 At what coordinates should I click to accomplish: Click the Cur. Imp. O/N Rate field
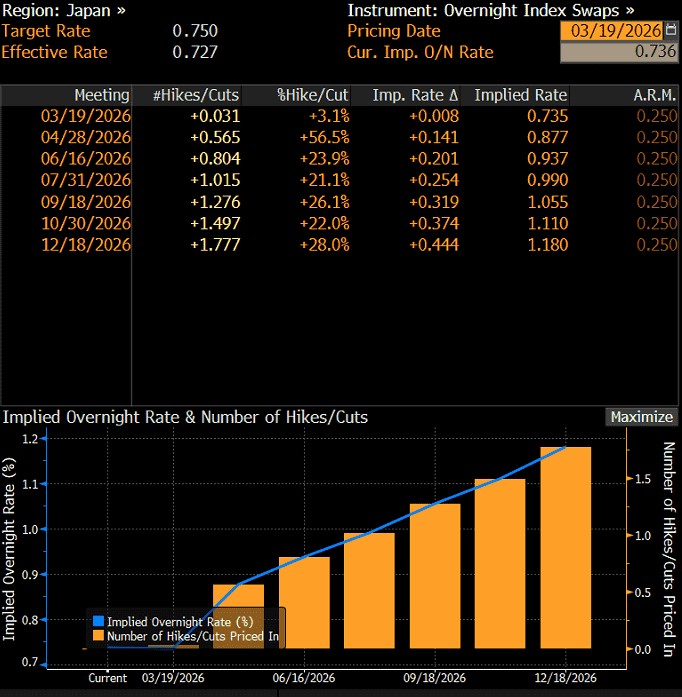tap(618, 52)
